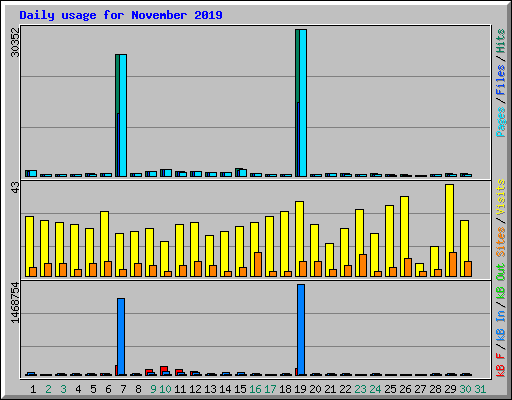Click the green day 9 label
This screenshot has width=512, height=400.
click(x=153, y=389)
